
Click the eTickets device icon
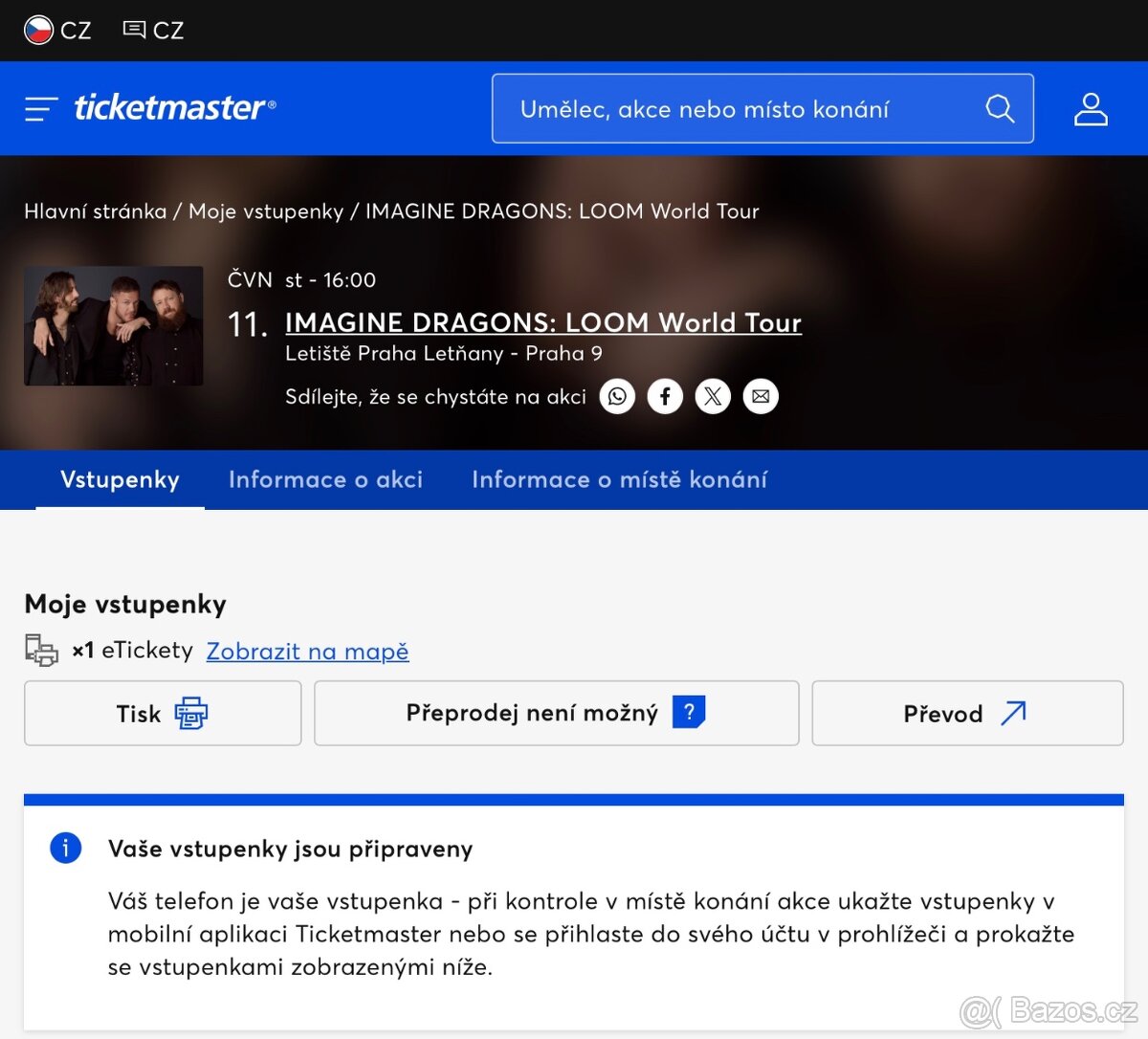point(41,651)
